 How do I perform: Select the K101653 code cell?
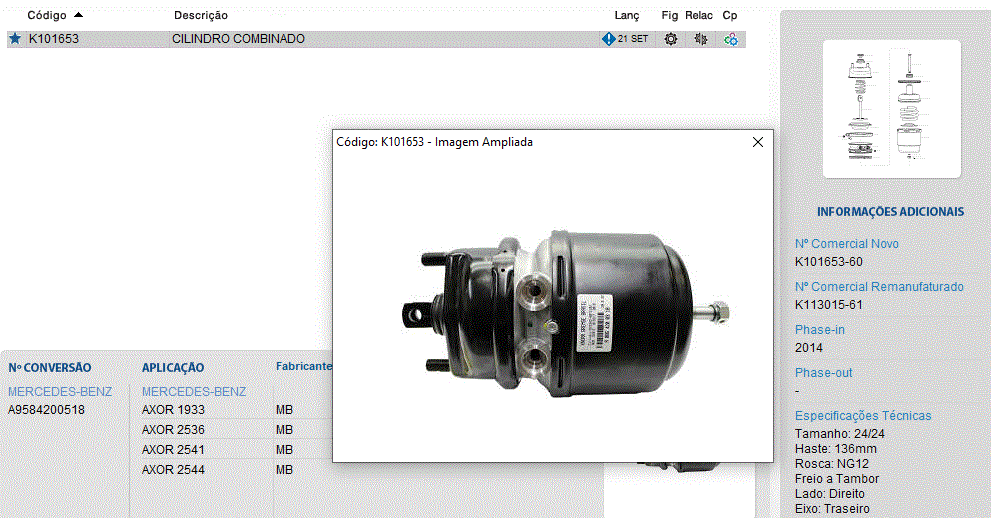tap(53, 39)
